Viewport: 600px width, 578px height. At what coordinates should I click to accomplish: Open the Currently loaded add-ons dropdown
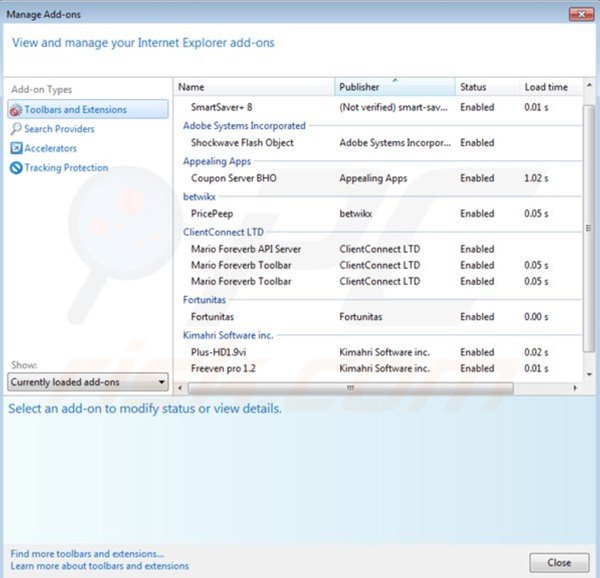point(88,382)
